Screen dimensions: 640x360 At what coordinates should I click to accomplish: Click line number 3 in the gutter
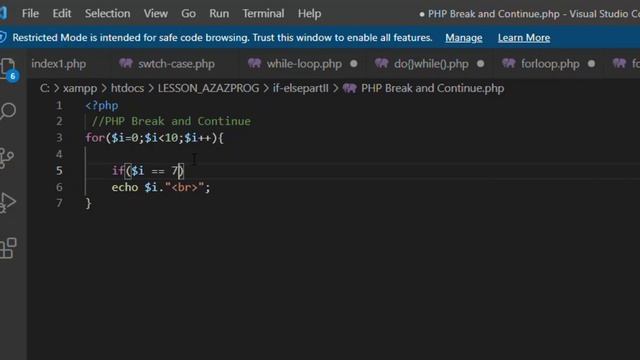(x=59, y=138)
